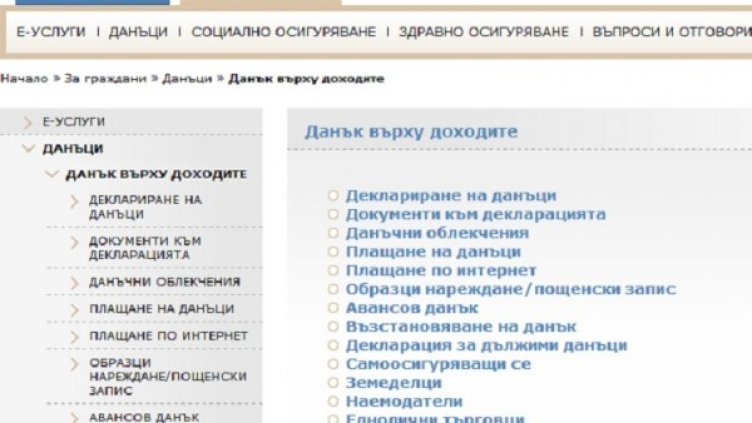This screenshot has height=423, width=752.
Task: Open ОБРАЗЦИ НАРЕЖДАНЕ/ПОЩЕНСКИ ЗАПИС sidebar item
Action: click(x=168, y=376)
